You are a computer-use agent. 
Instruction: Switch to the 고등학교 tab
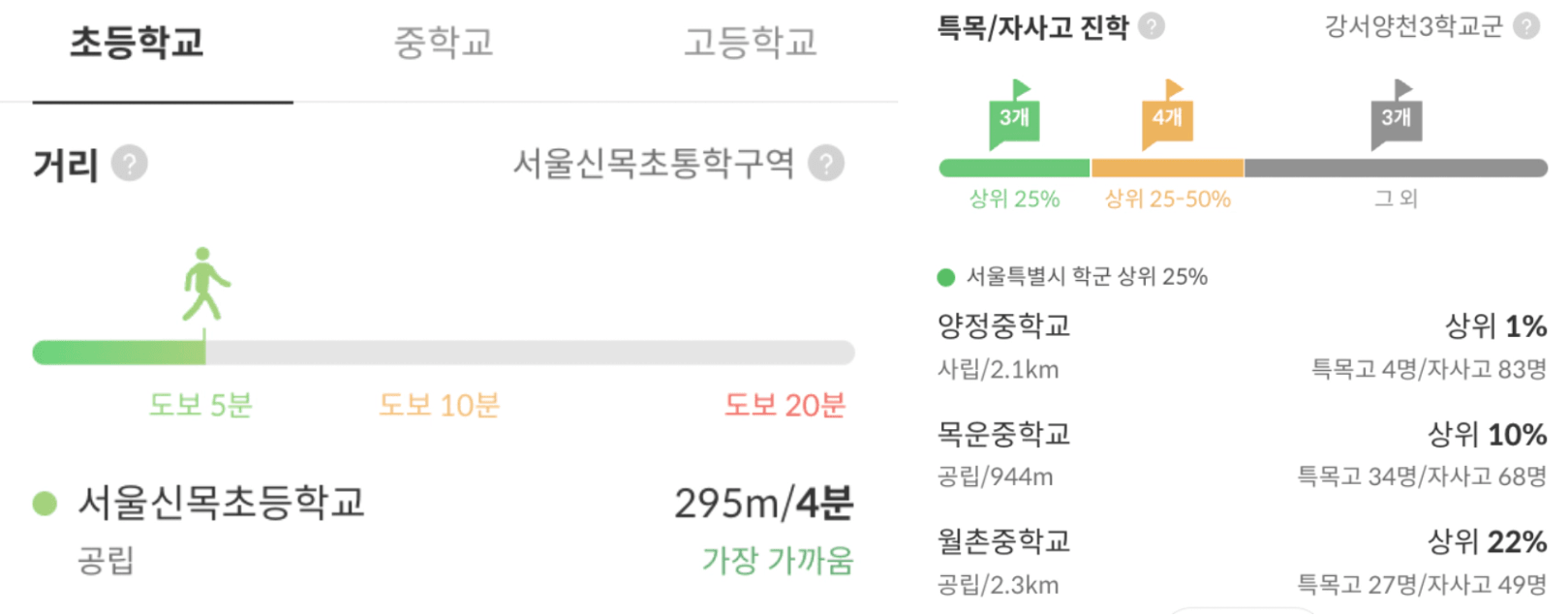[x=751, y=43]
